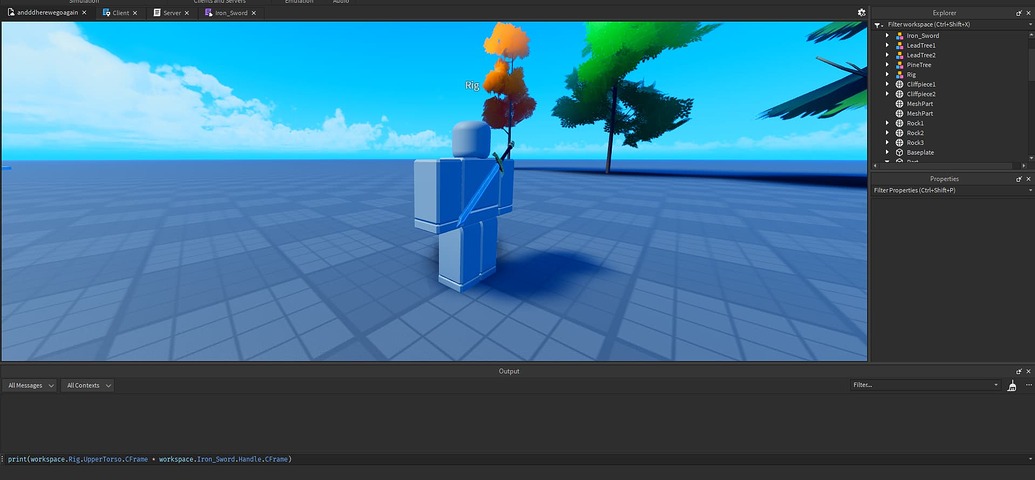Expand the Rock3 node
Viewport: 1035px width, 480px height.
click(x=888, y=143)
